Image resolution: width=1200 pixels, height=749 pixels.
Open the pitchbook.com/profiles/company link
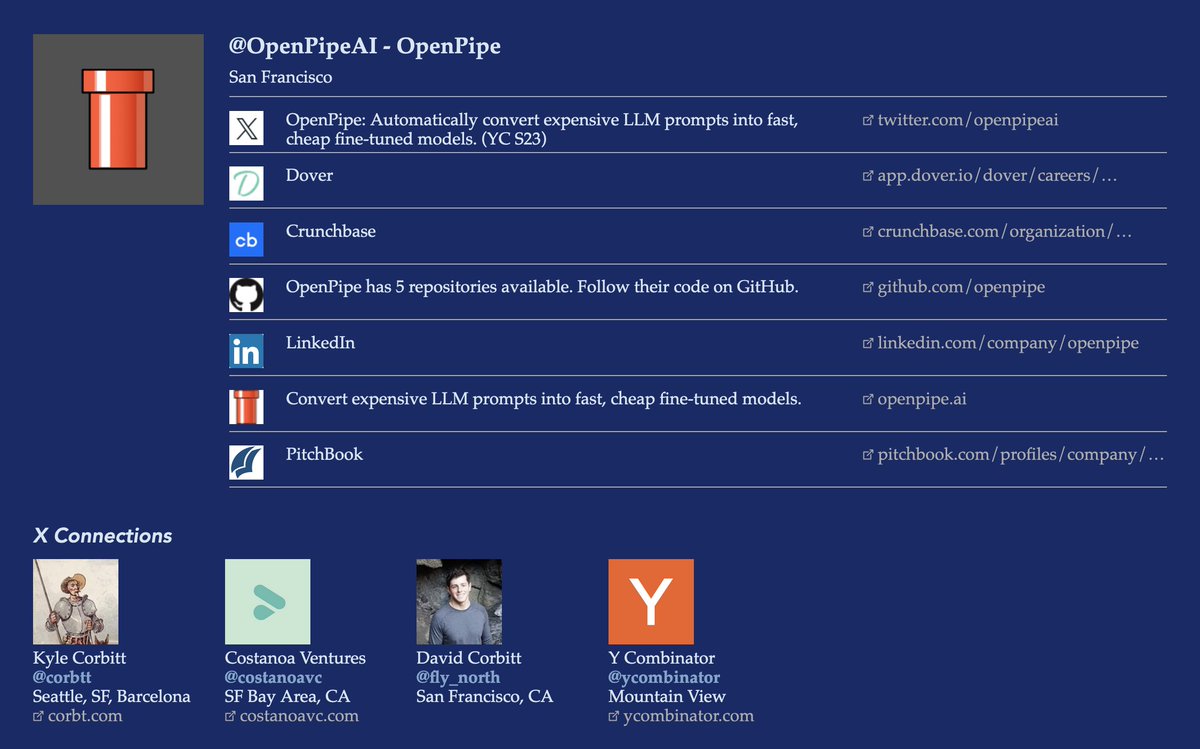[1021, 455]
